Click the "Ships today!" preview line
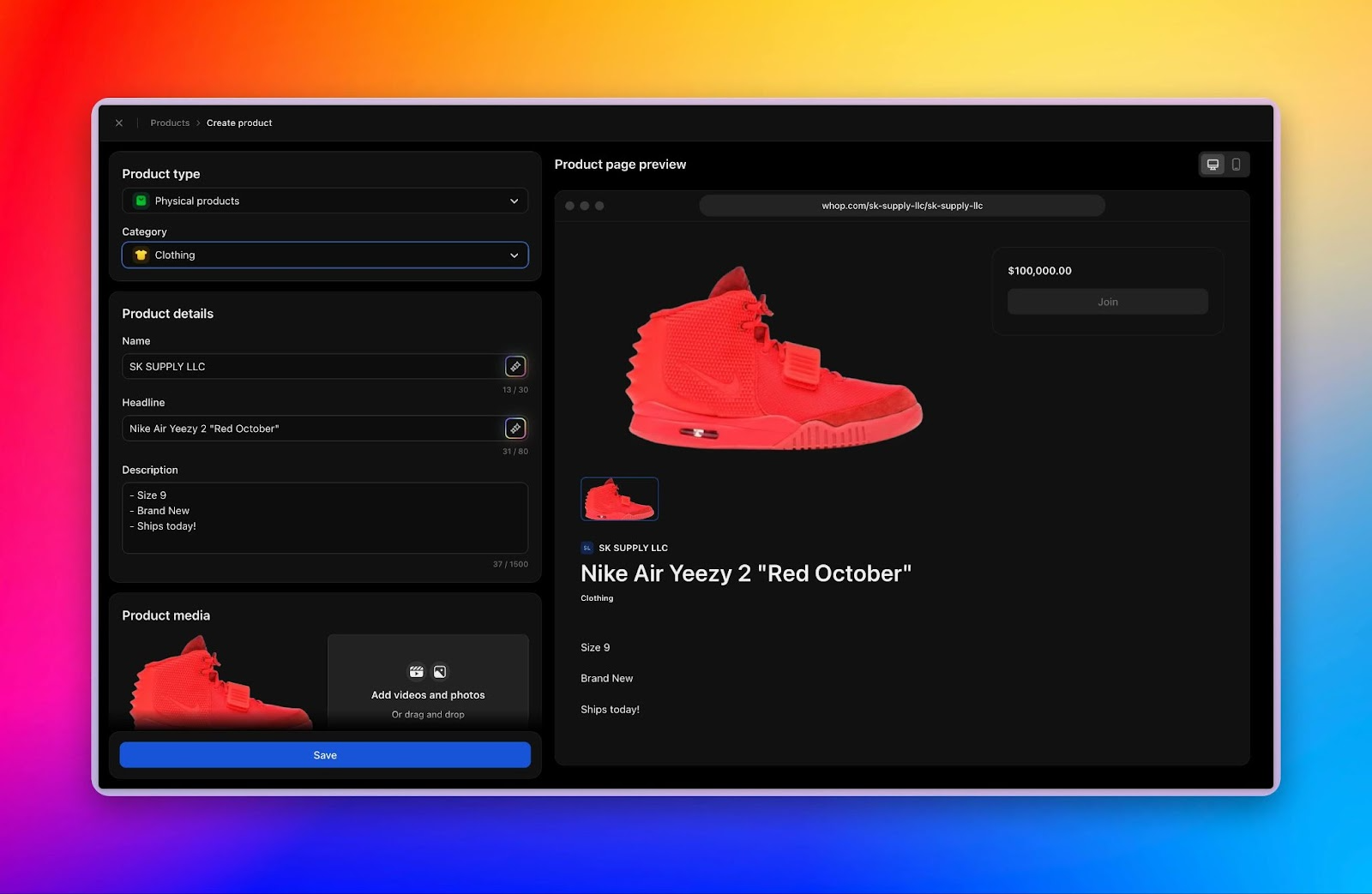The image size is (1372, 894). coord(611,710)
